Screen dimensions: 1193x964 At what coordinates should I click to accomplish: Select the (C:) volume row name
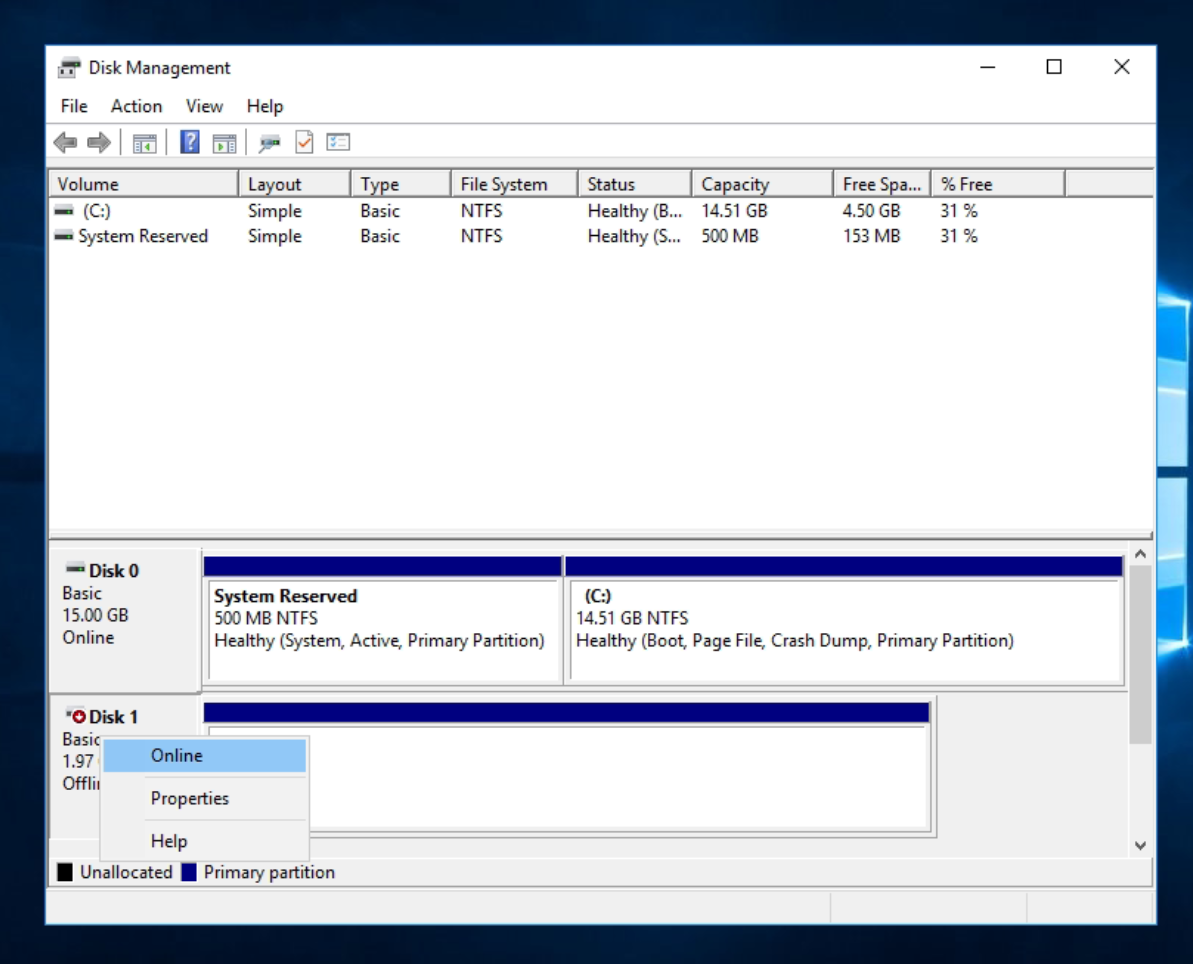[97, 211]
